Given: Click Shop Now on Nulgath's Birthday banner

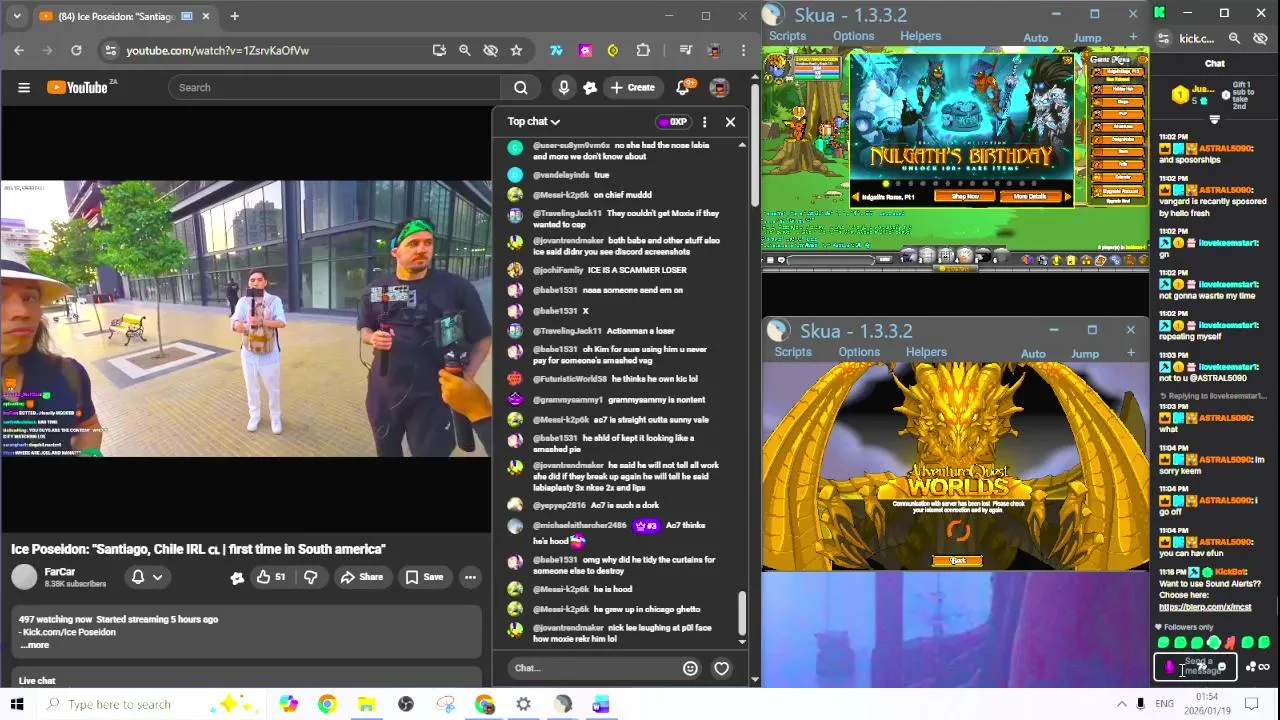Looking at the screenshot, I should click(965, 196).
